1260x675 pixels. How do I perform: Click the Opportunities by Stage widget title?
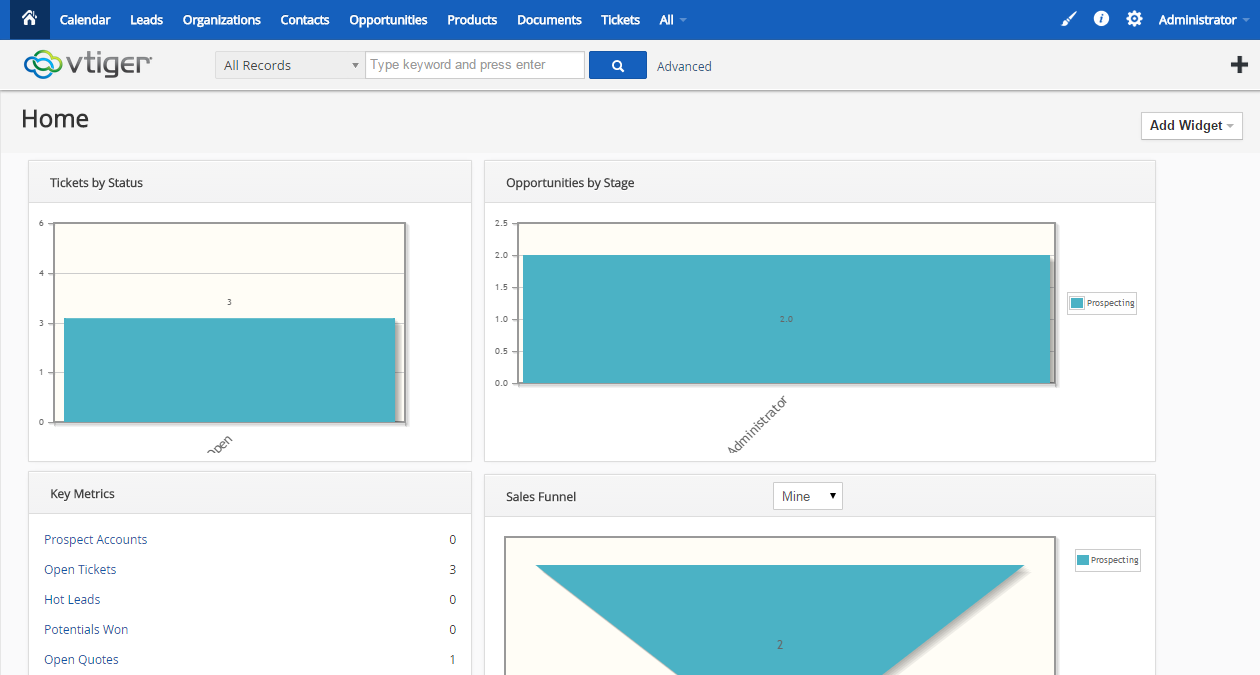[x=570, y=183]
